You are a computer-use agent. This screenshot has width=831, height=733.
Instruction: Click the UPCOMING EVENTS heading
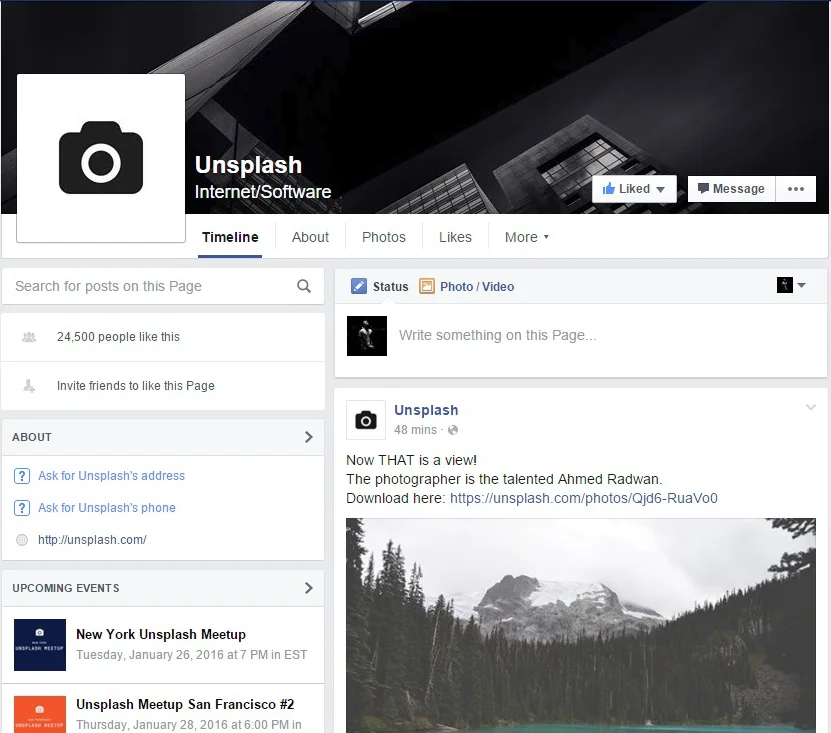[x=66, y=588]
